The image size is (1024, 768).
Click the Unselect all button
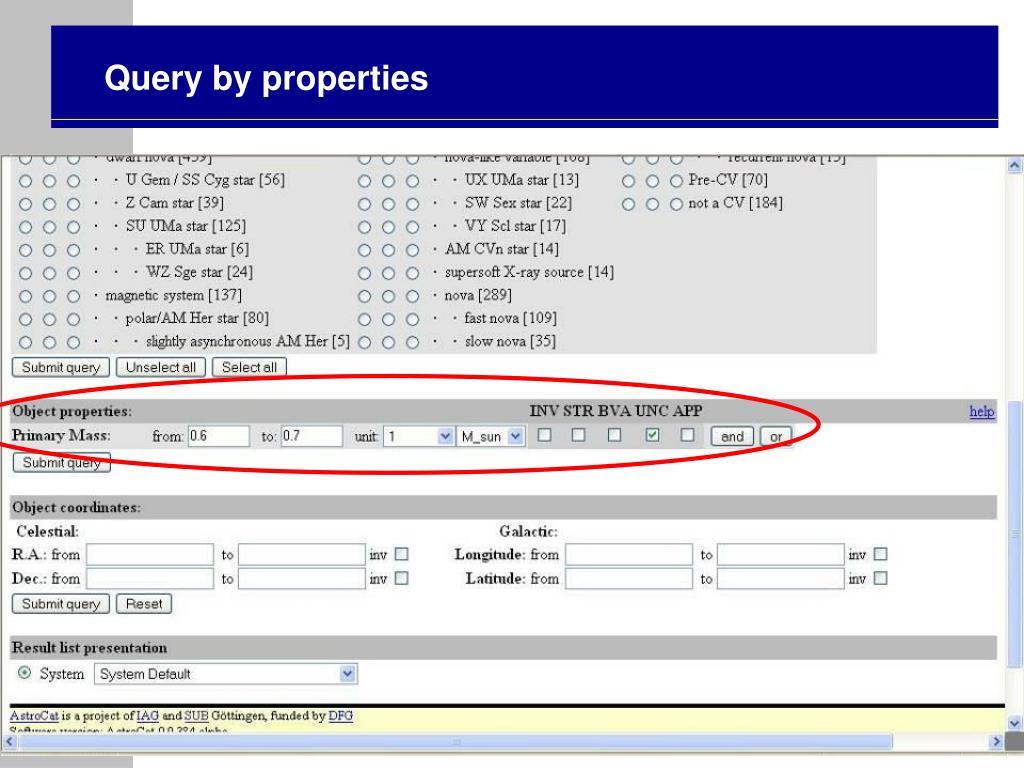[161, 367]
